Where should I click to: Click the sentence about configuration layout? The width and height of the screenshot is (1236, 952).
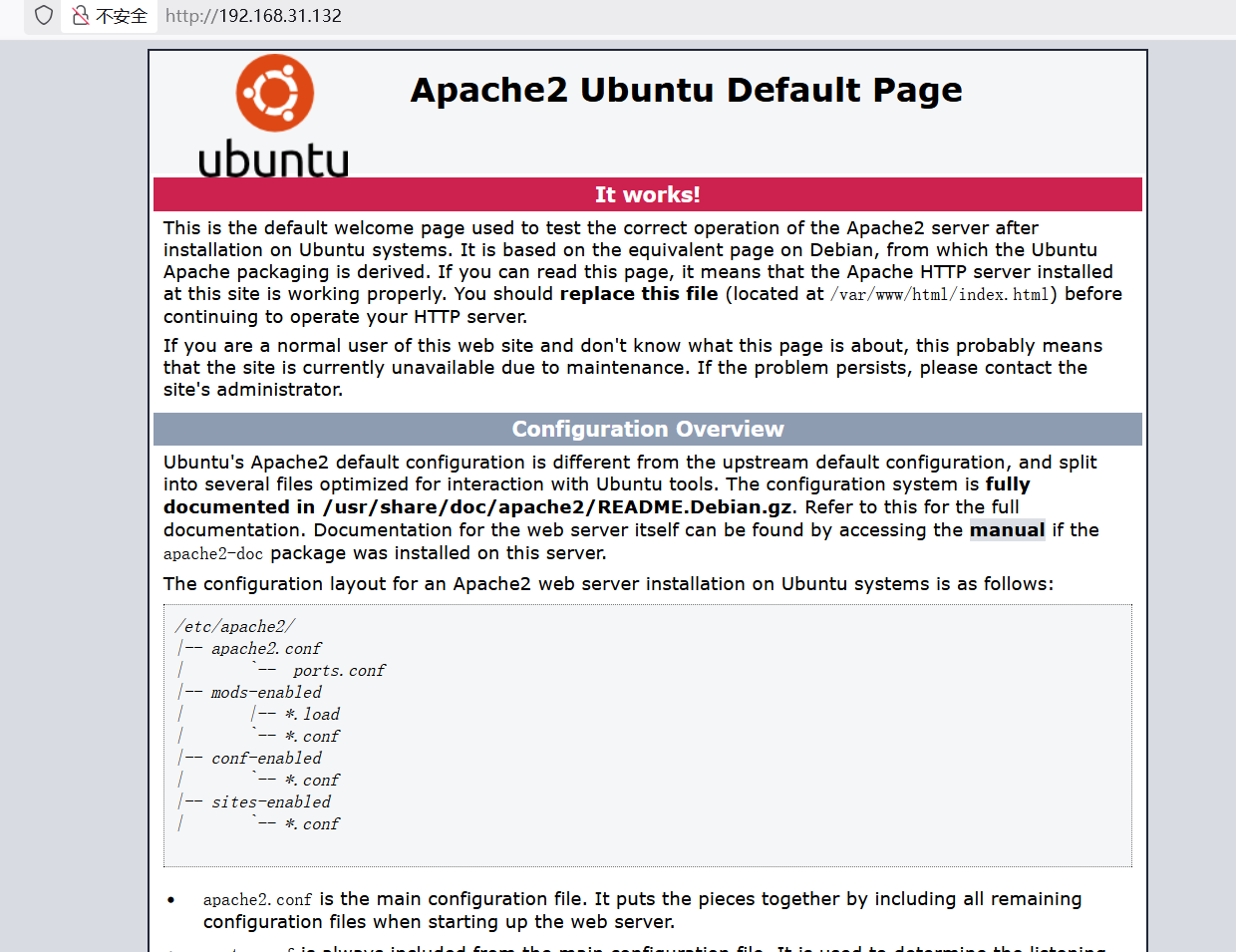[x=608, y=583]
